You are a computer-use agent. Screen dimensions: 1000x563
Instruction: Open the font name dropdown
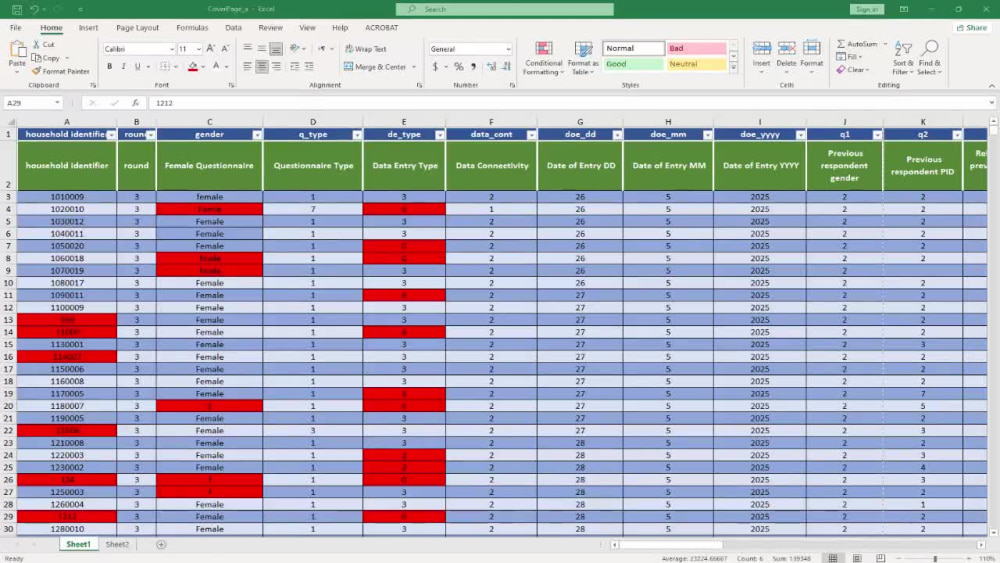point(172,49)
